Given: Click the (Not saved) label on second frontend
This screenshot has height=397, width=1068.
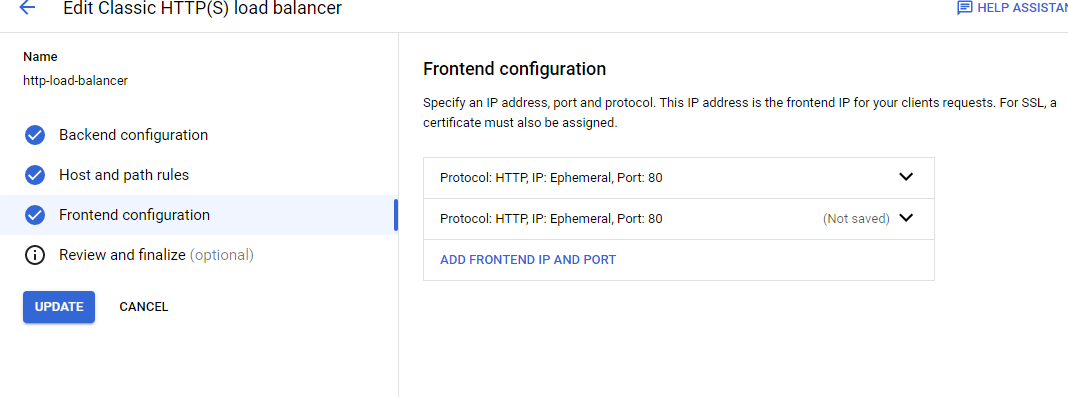Looking at the screenshot, I should 856,219.
